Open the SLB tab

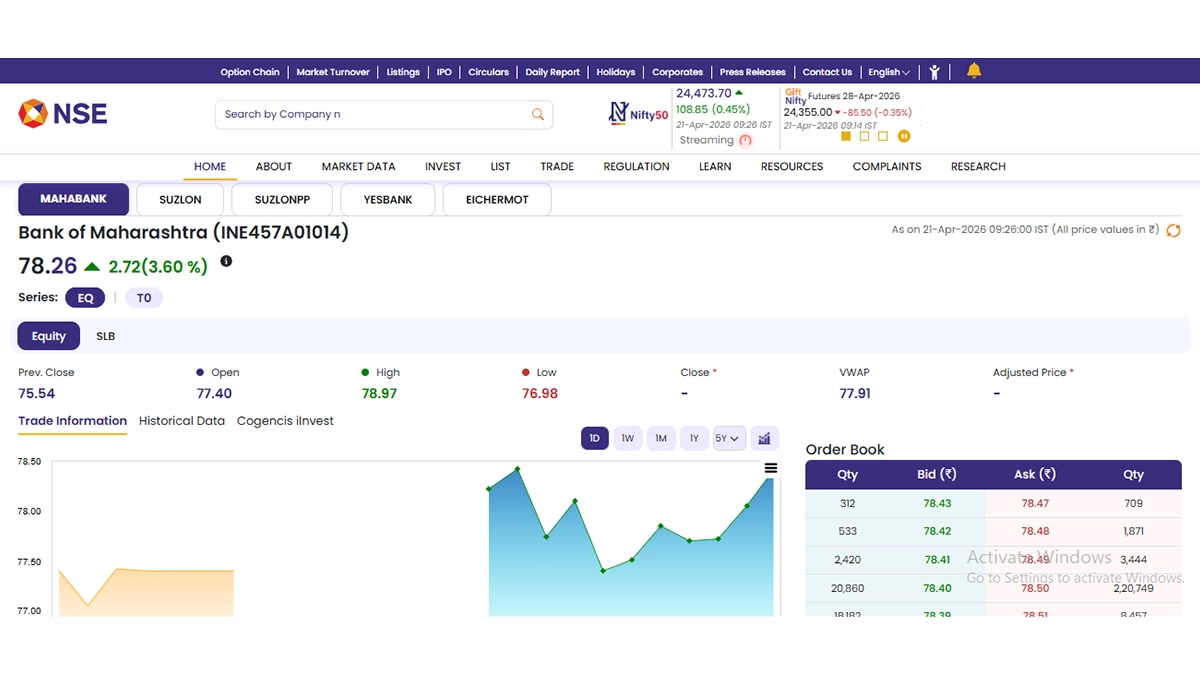tap(105, 336)
